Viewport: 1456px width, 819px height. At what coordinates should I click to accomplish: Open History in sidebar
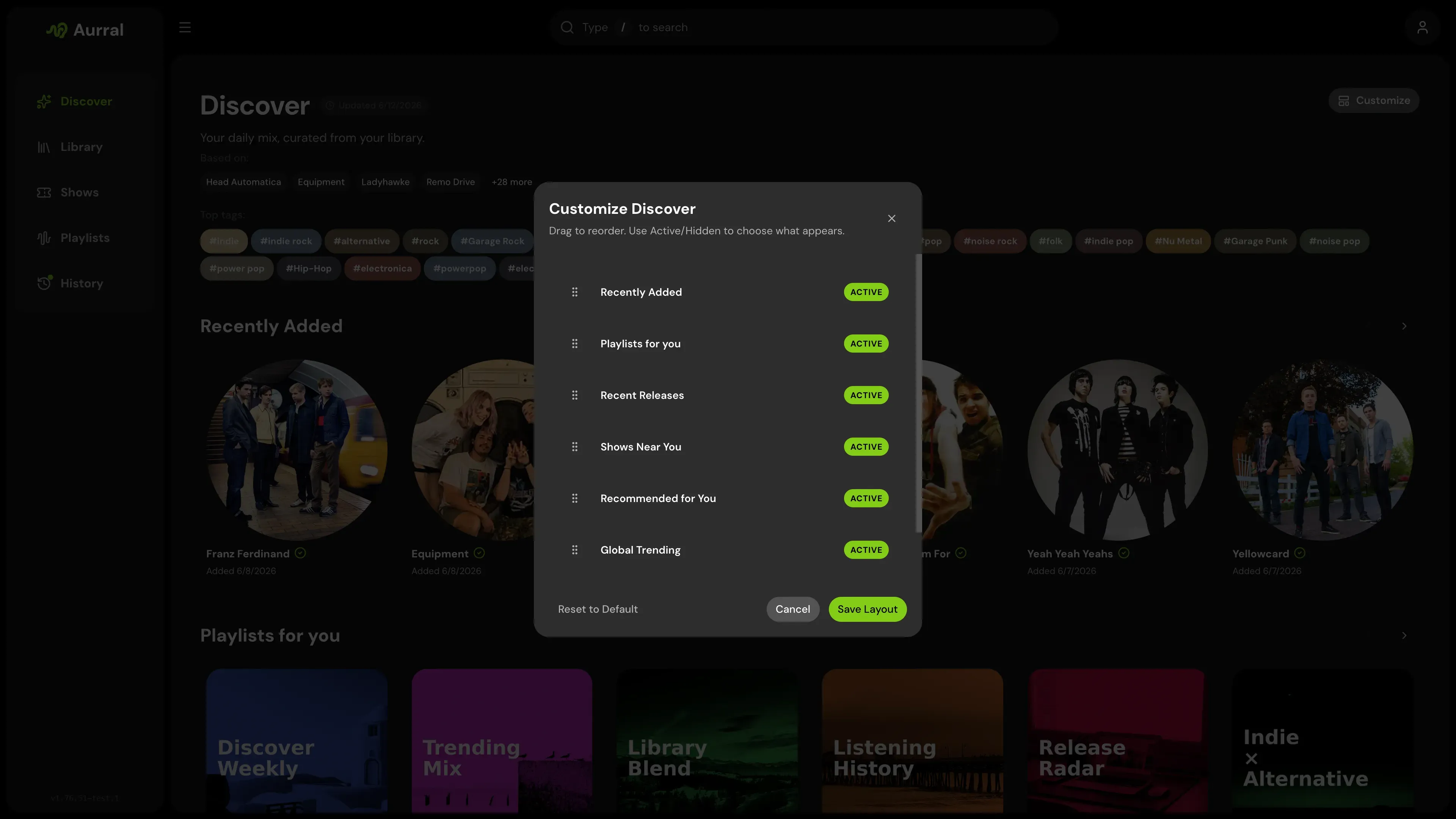click(85, 284)
